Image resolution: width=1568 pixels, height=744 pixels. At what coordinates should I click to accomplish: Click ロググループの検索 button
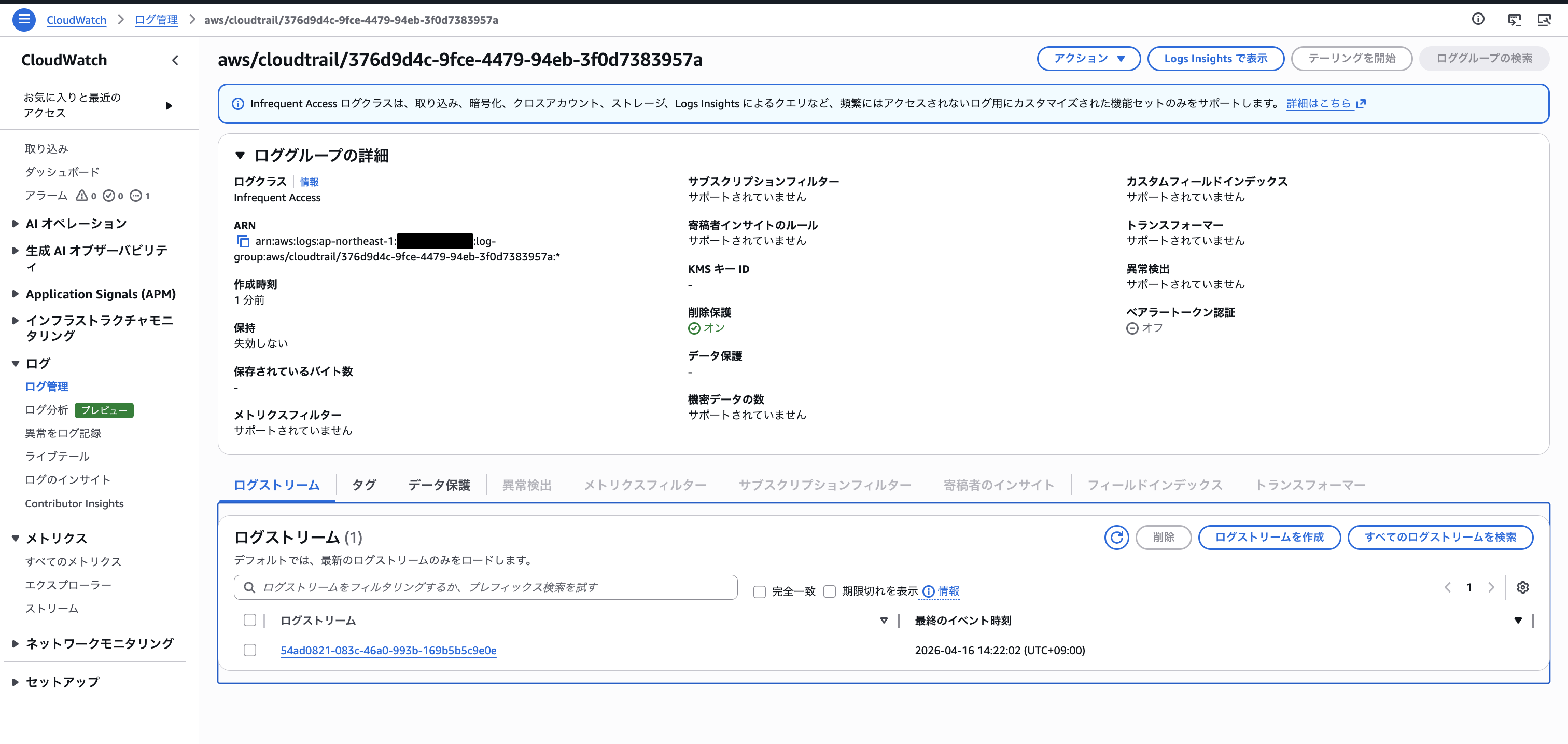(1484, 59)
